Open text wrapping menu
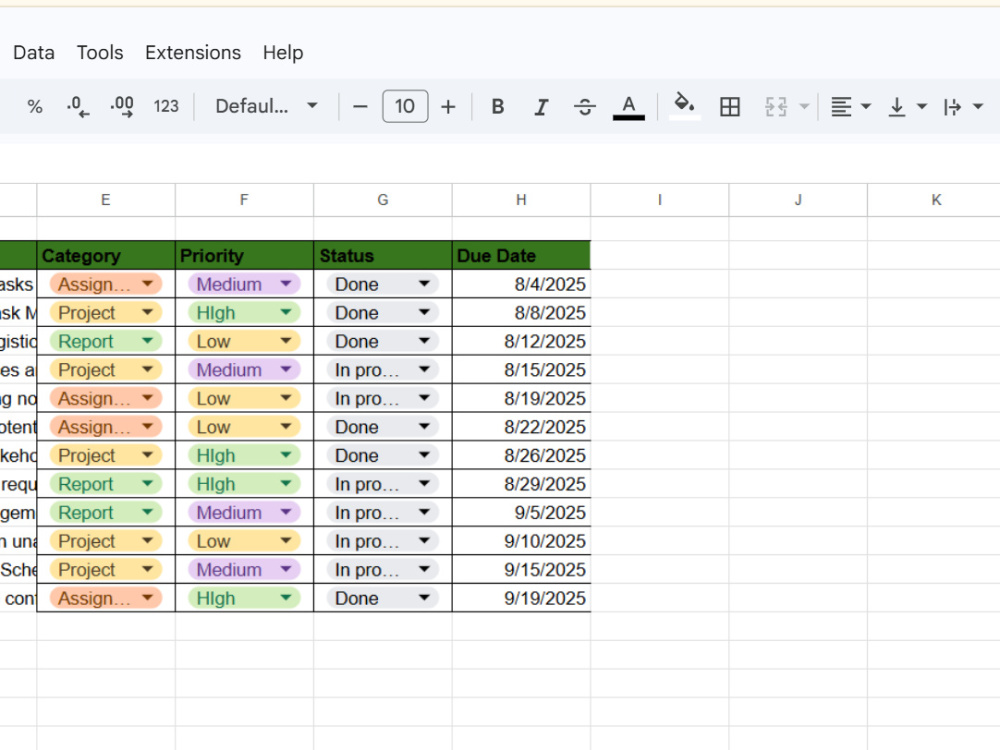The height and width of the screenshot is (750, 1000). pos(963,107)
